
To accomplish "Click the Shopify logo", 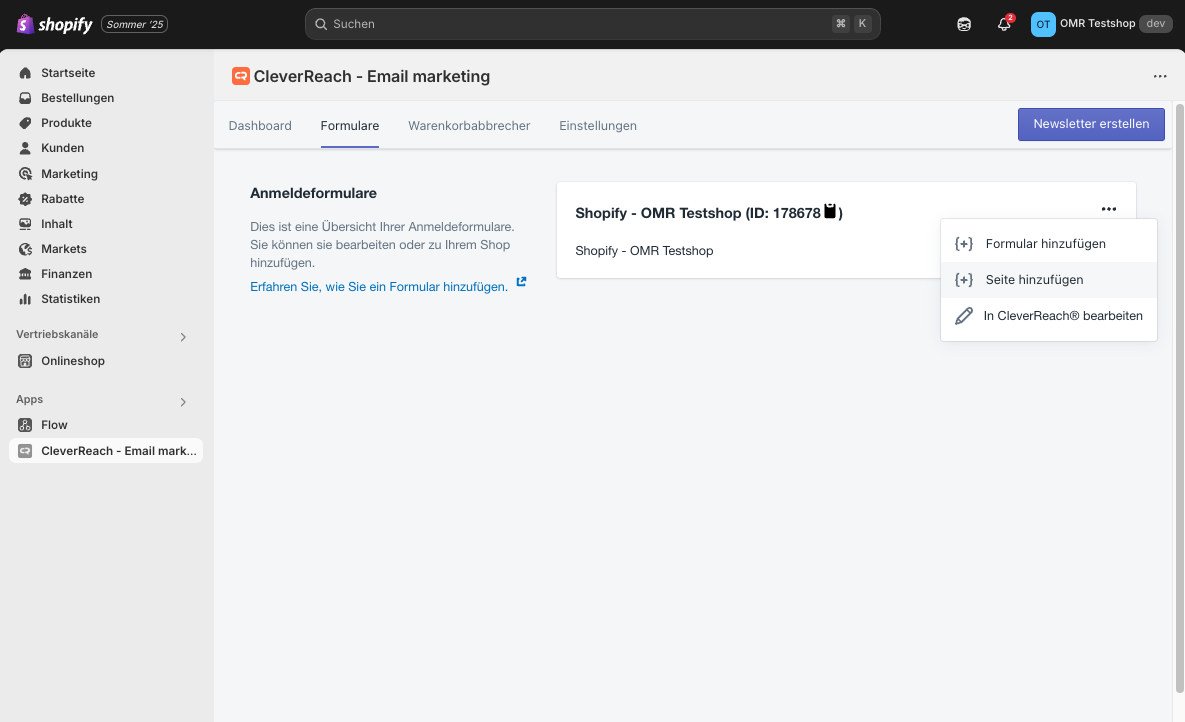I will [x=54, y=24].
